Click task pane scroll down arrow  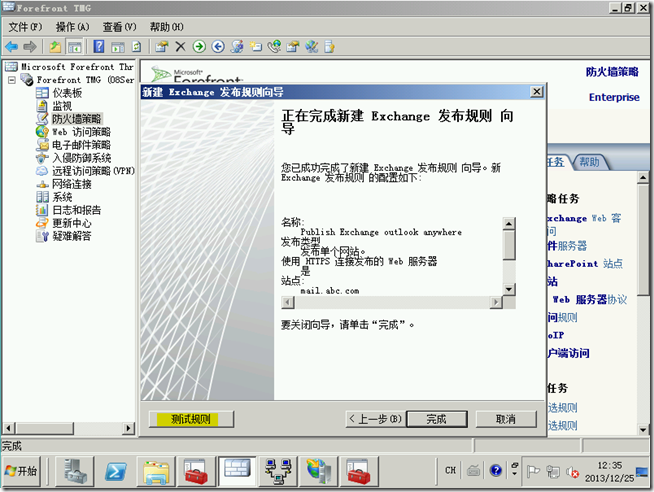pos(643,429)
